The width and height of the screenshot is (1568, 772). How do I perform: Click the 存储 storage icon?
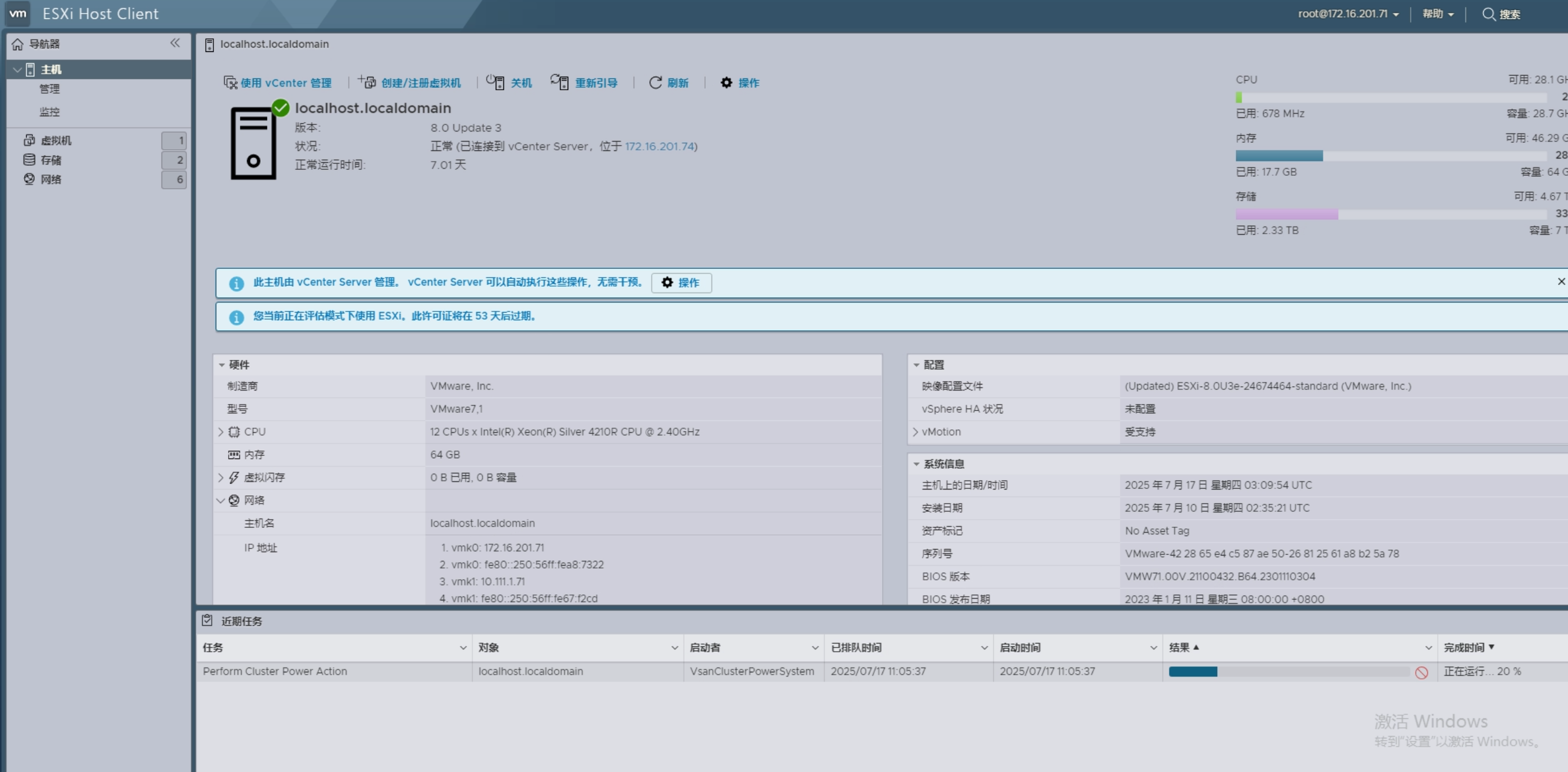coord(29,159)
